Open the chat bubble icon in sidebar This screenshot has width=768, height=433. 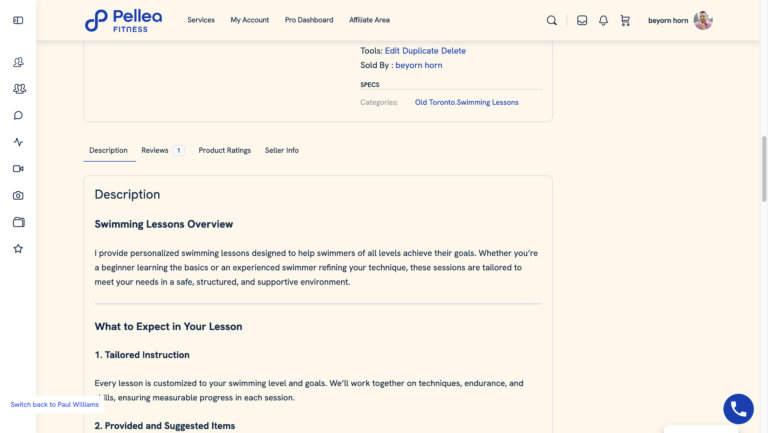click(18, 115)
